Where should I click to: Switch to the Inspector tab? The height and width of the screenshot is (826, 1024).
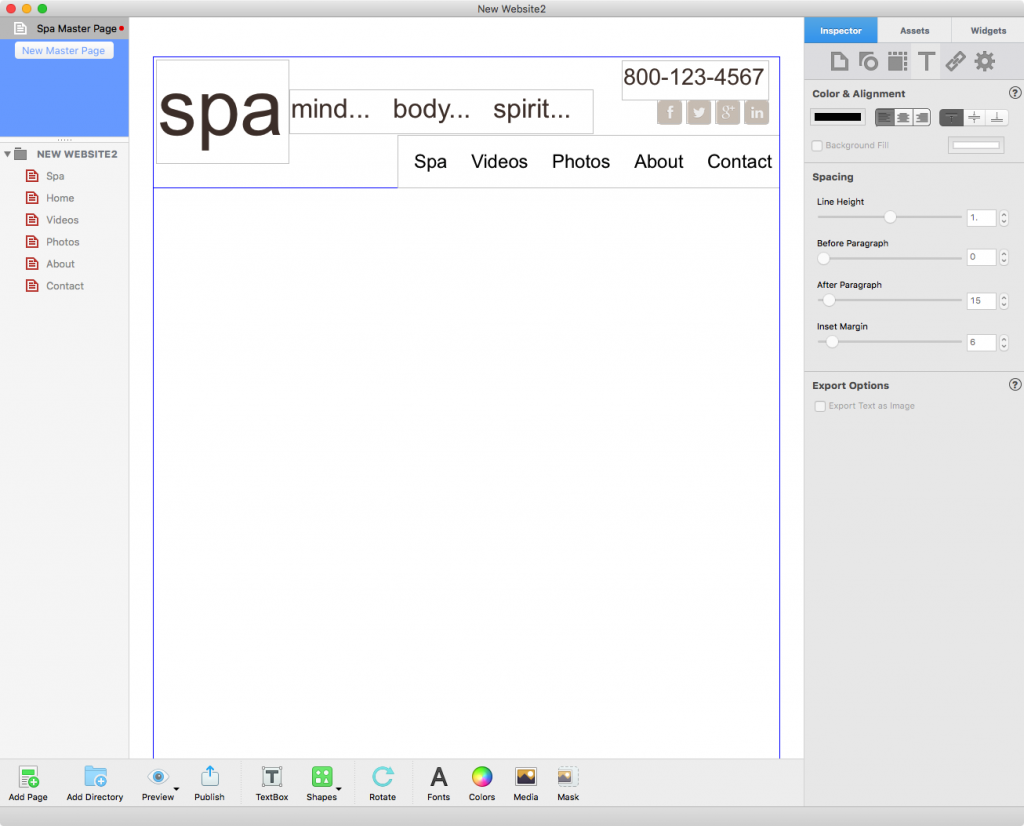click(x=840, y=31)
